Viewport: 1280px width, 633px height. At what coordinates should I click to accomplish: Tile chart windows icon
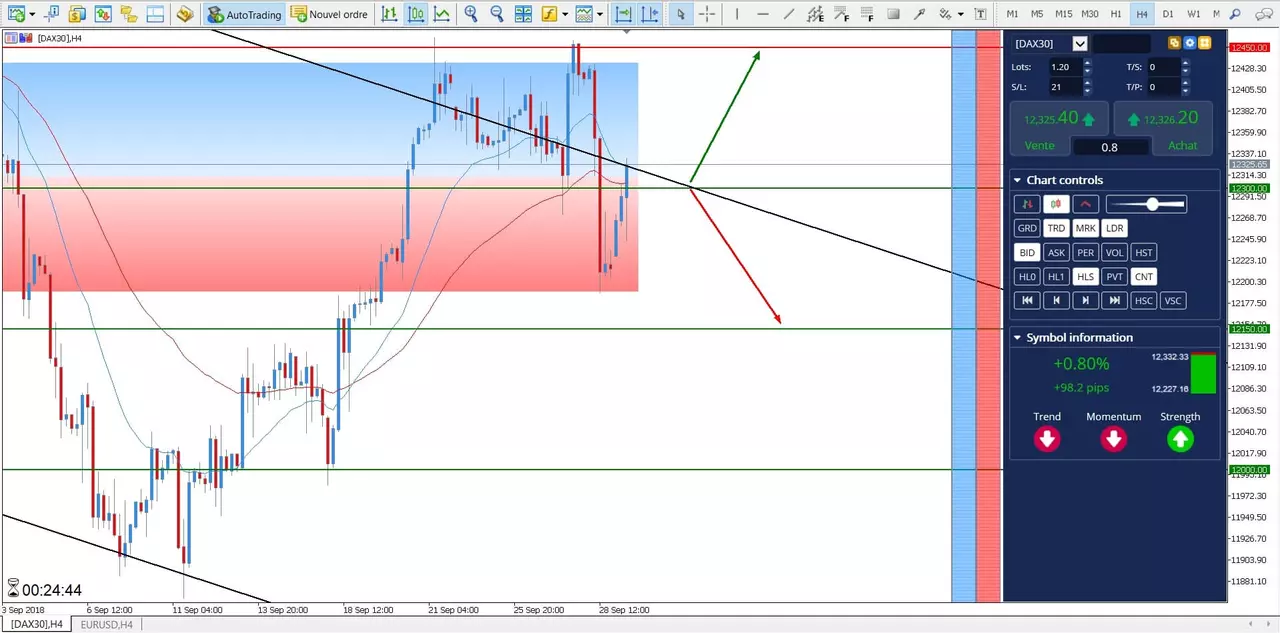pos(523,14)
